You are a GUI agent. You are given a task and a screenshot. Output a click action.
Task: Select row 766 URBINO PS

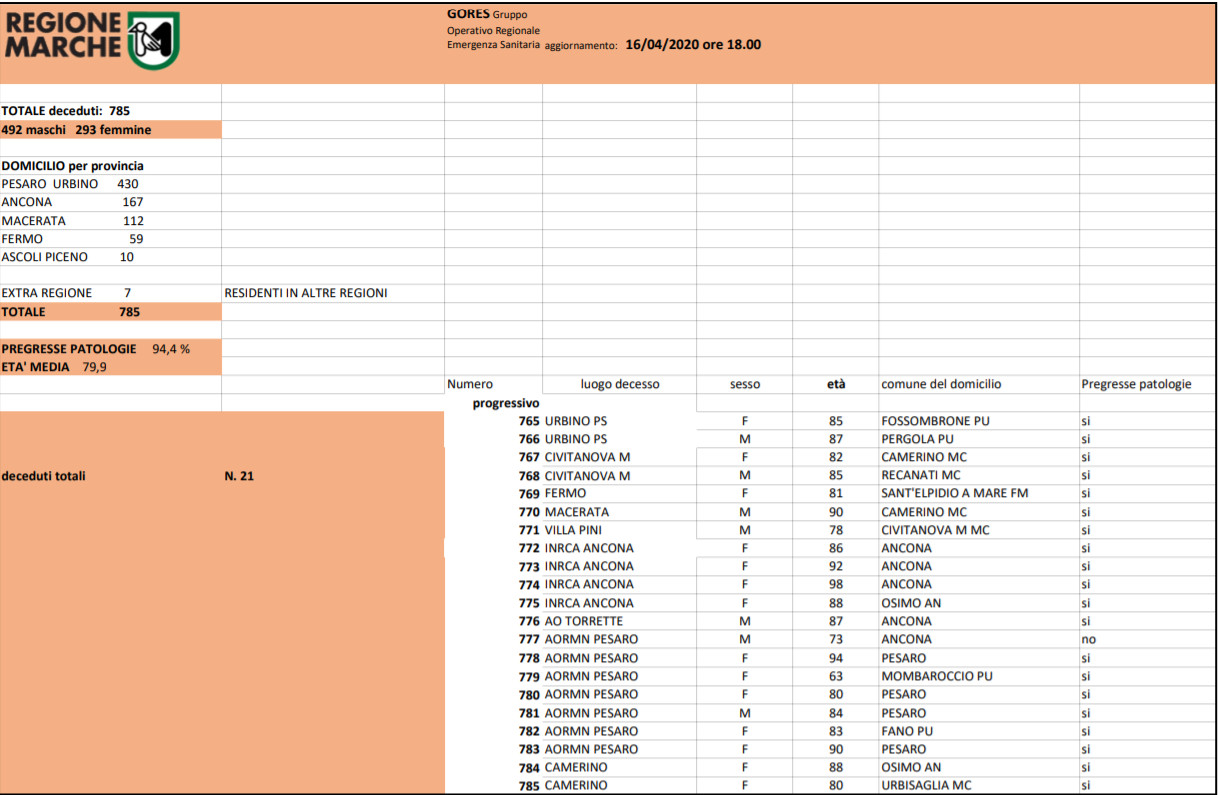click(830, 439)
